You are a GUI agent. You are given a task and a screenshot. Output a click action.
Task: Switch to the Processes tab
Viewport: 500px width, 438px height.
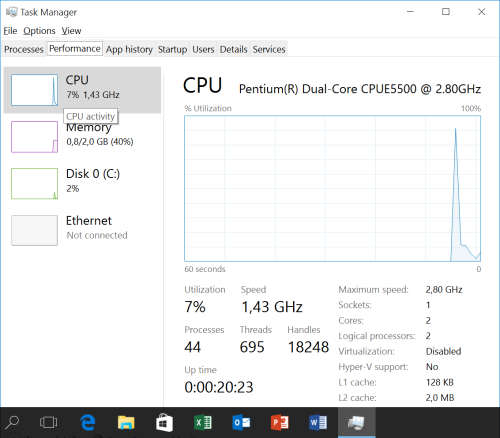click(24, 49)
